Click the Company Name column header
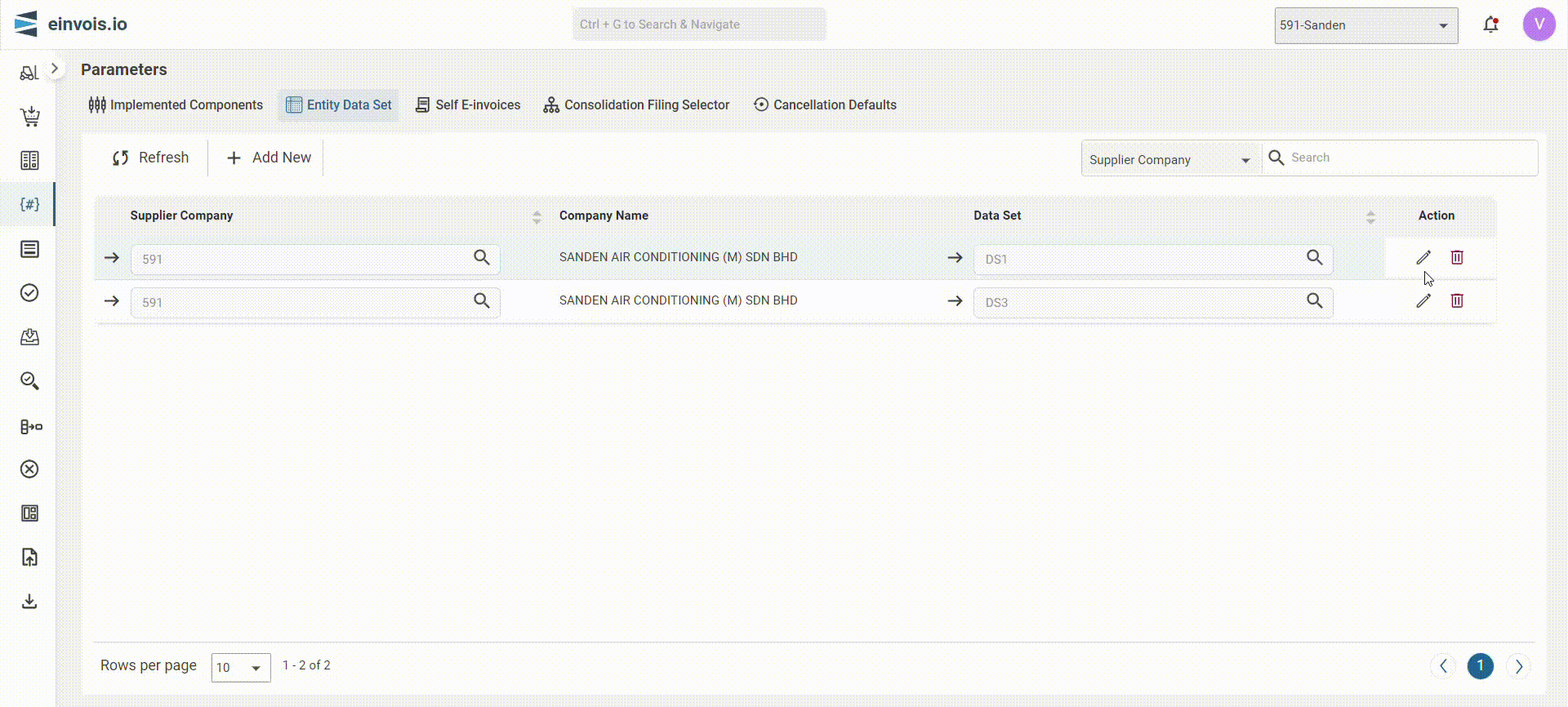 [604, 216]
